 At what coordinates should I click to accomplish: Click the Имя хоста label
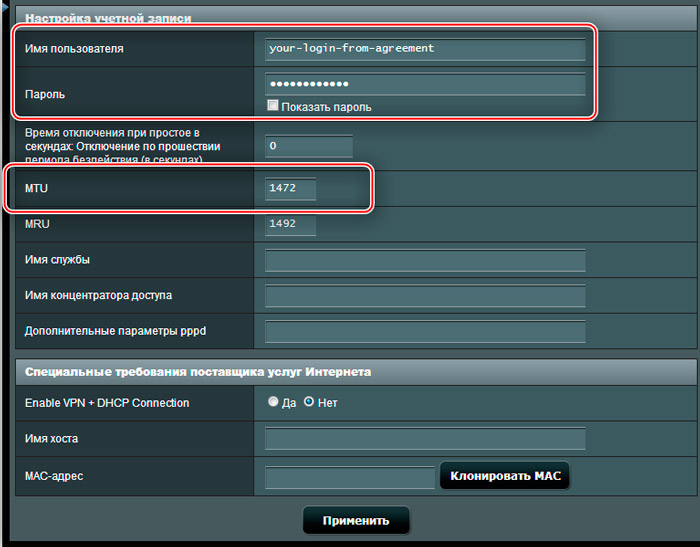[x=51, y=439]
